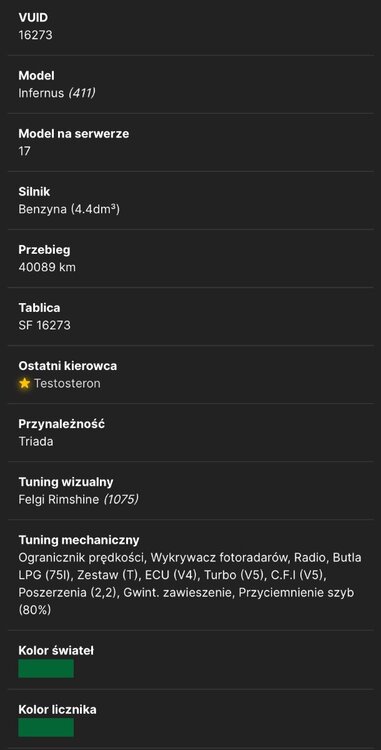Select the Infernus model name

(x=41, y=93)
